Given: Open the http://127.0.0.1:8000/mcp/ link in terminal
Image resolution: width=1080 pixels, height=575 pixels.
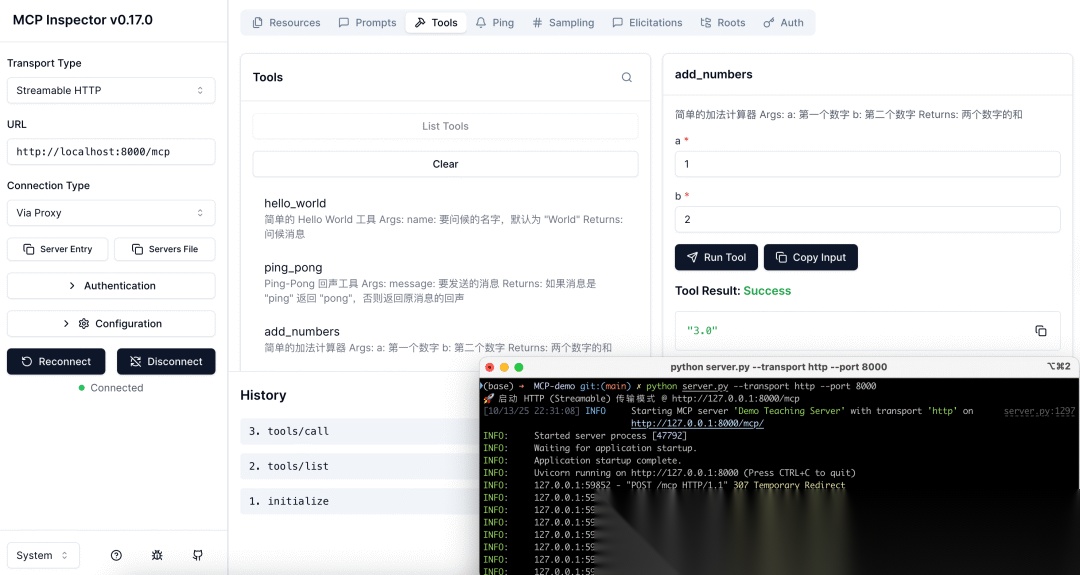Looking at the screenshot, I should [x=697, y=424].
